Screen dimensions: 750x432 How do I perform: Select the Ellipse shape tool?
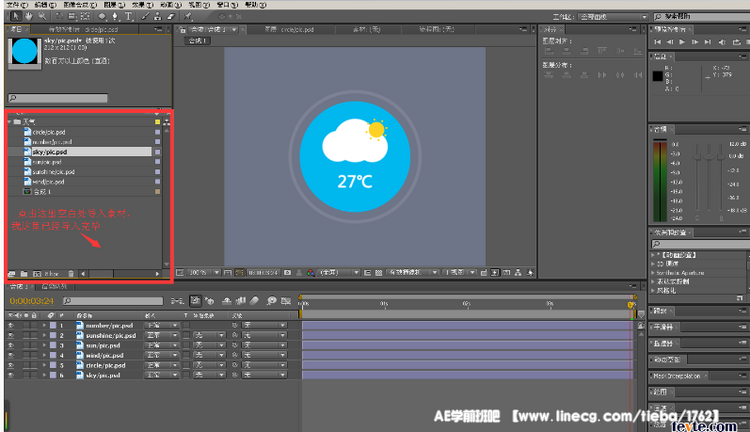(x=102, y=16)
